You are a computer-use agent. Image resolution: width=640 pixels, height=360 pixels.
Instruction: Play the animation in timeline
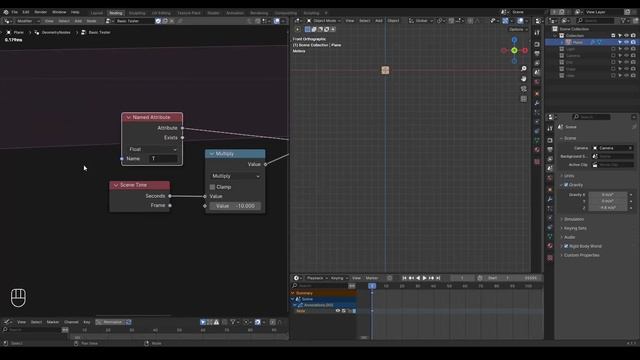424,278
